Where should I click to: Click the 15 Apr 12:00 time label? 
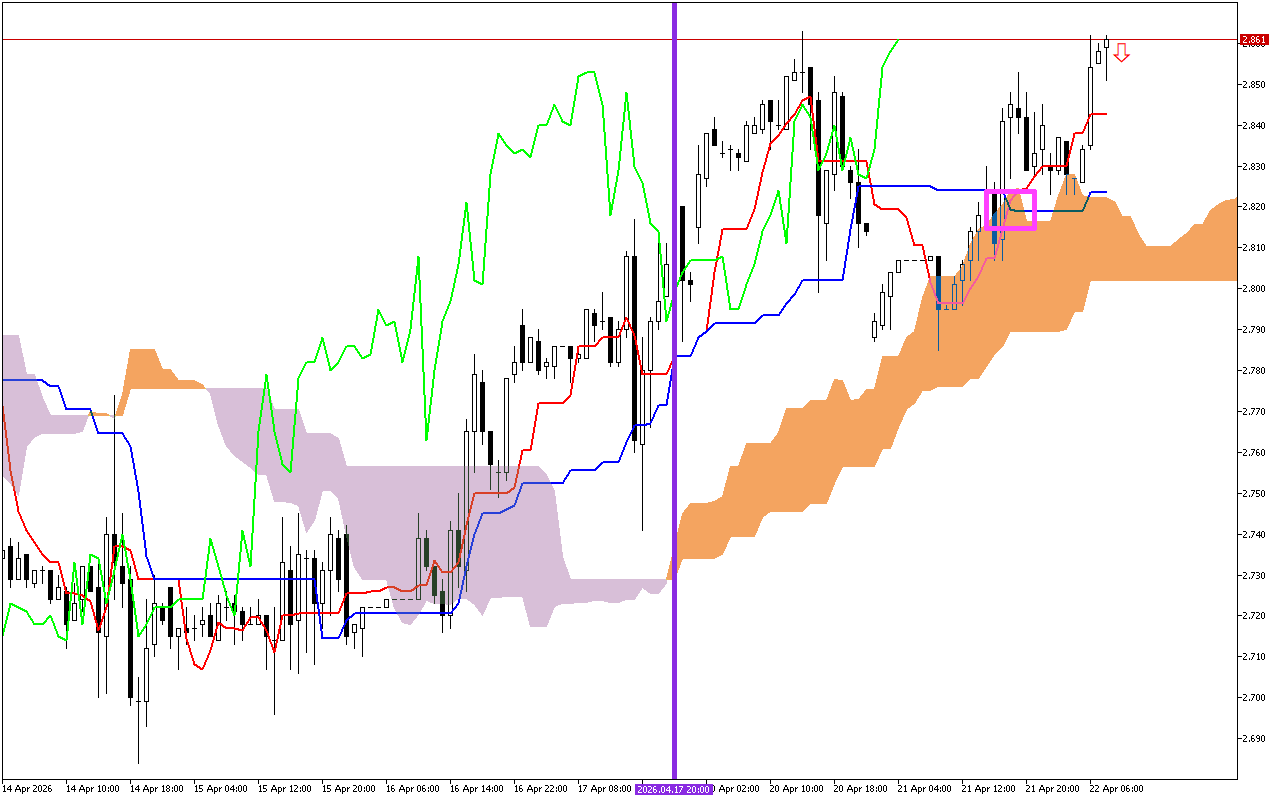tap(284, 789)
